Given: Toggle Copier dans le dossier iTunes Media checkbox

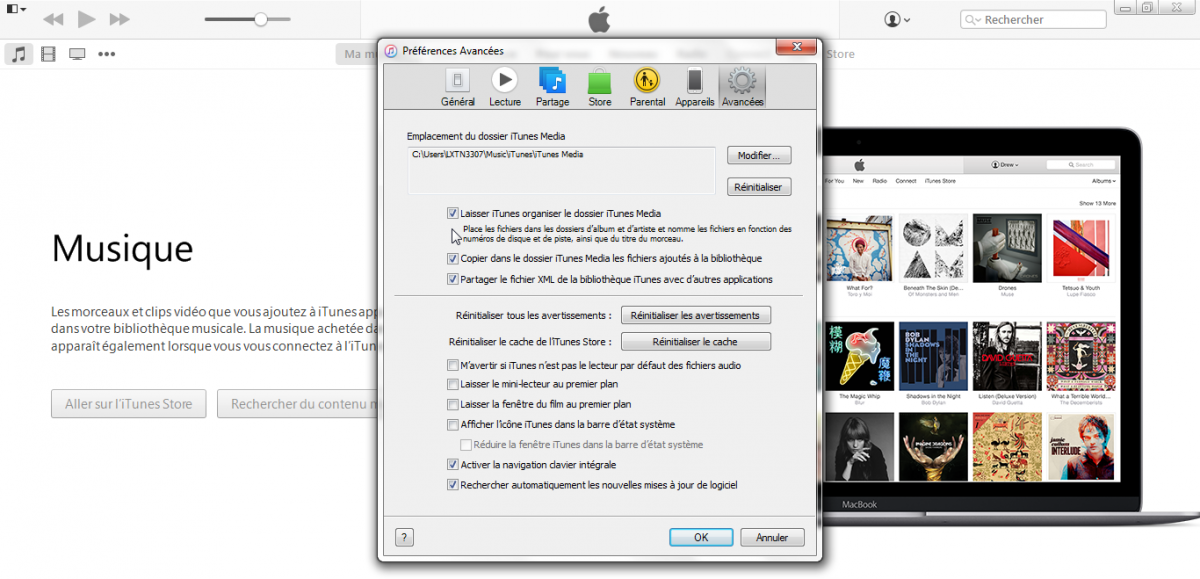Looking at the screenshot, I should (x=453, y=258).
